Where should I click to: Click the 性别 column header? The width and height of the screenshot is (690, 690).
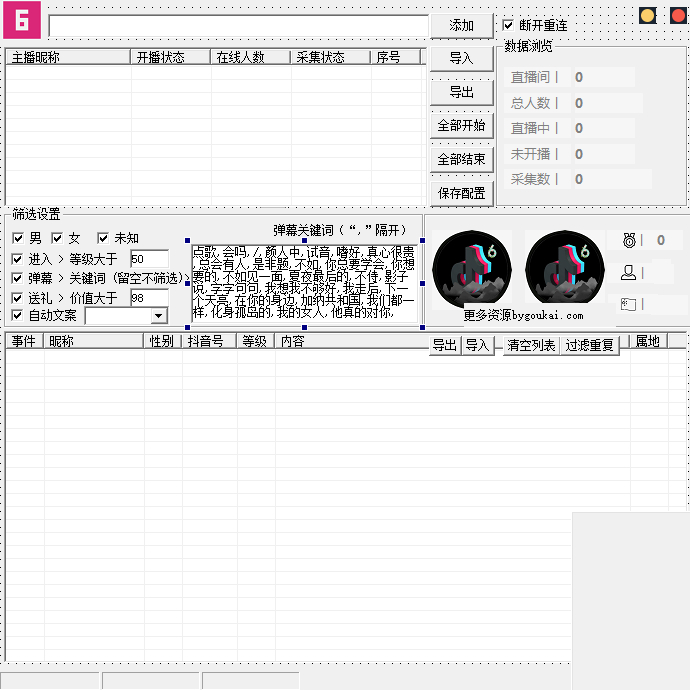163,341
